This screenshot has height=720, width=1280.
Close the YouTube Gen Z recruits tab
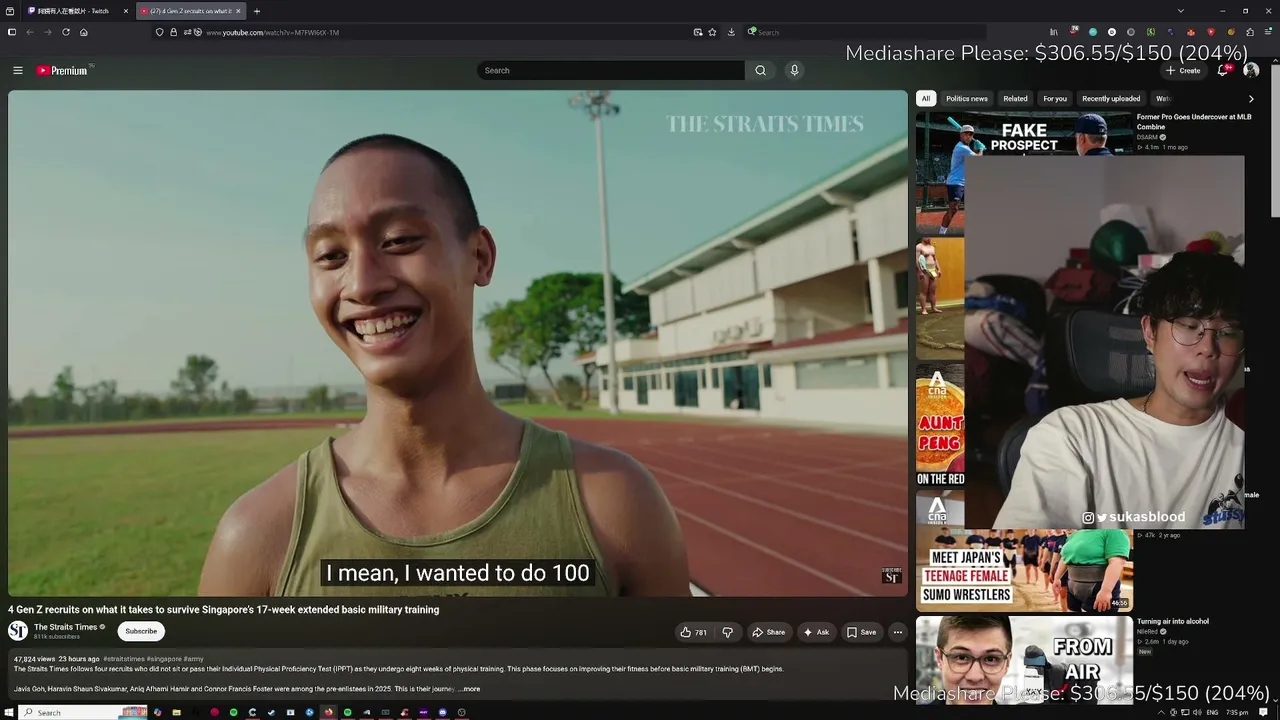238,11
